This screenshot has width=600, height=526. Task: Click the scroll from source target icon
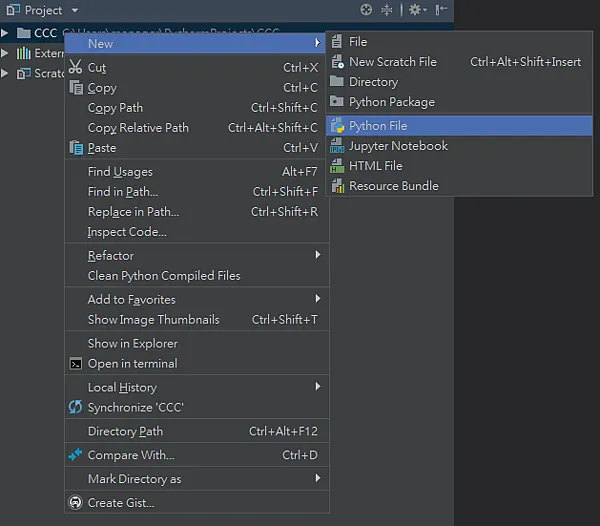[x=366, y=10]
